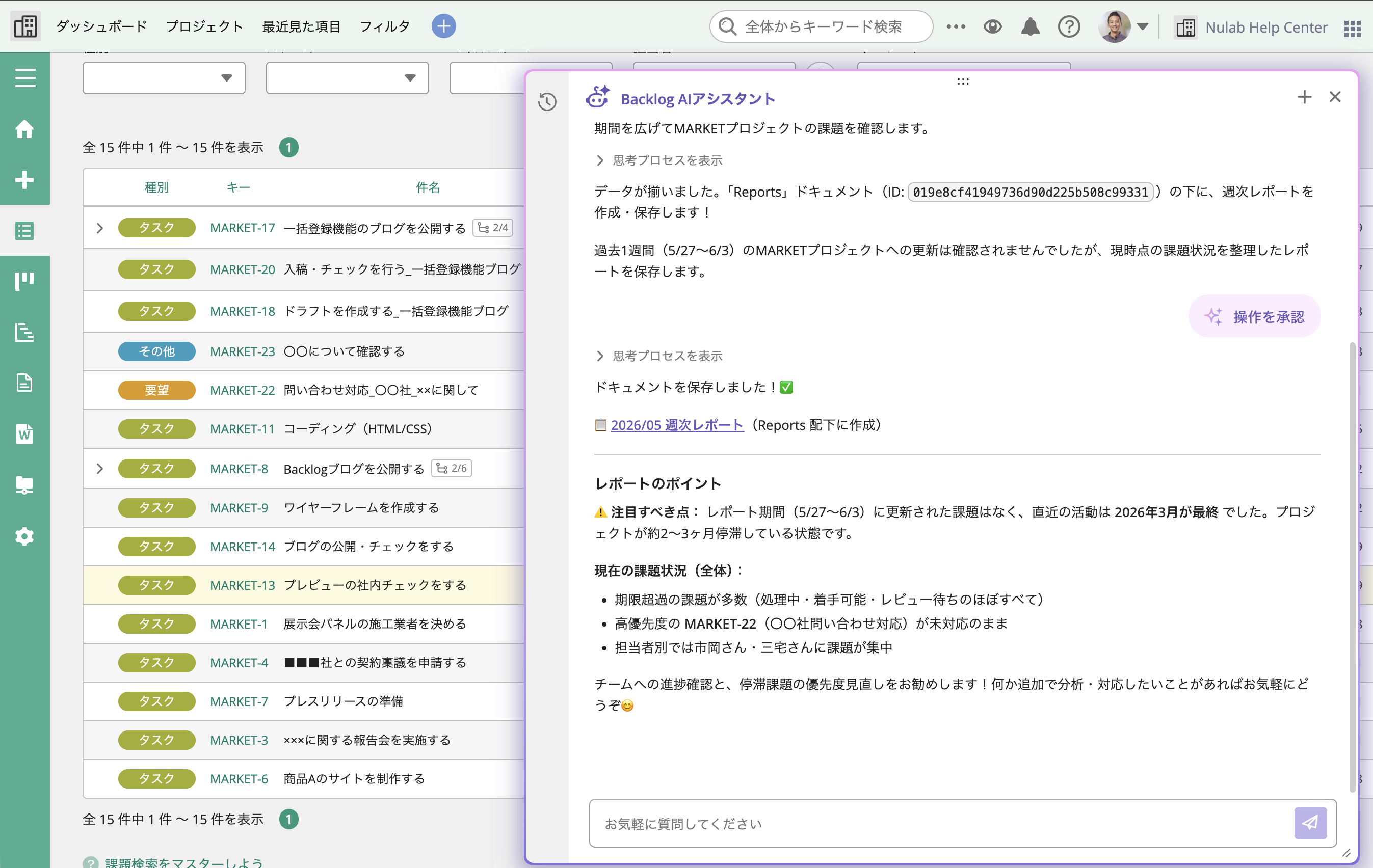Focus the global keyword search field
This screenshot has height=868, width=1373.
pos(821,26)
